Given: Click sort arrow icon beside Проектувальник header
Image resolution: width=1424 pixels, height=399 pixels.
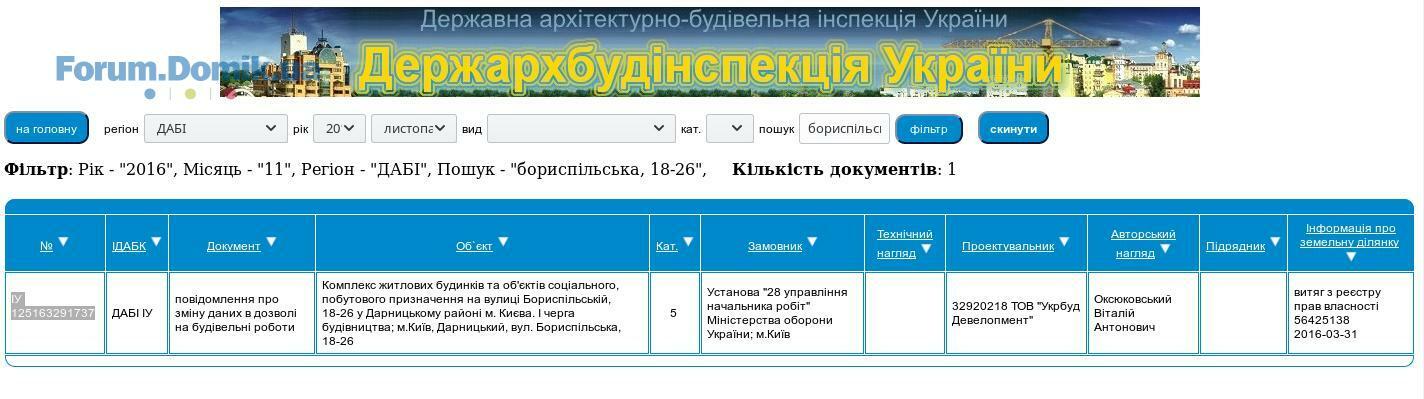Looking at the screenshot, I should [x=1064, y=242].
